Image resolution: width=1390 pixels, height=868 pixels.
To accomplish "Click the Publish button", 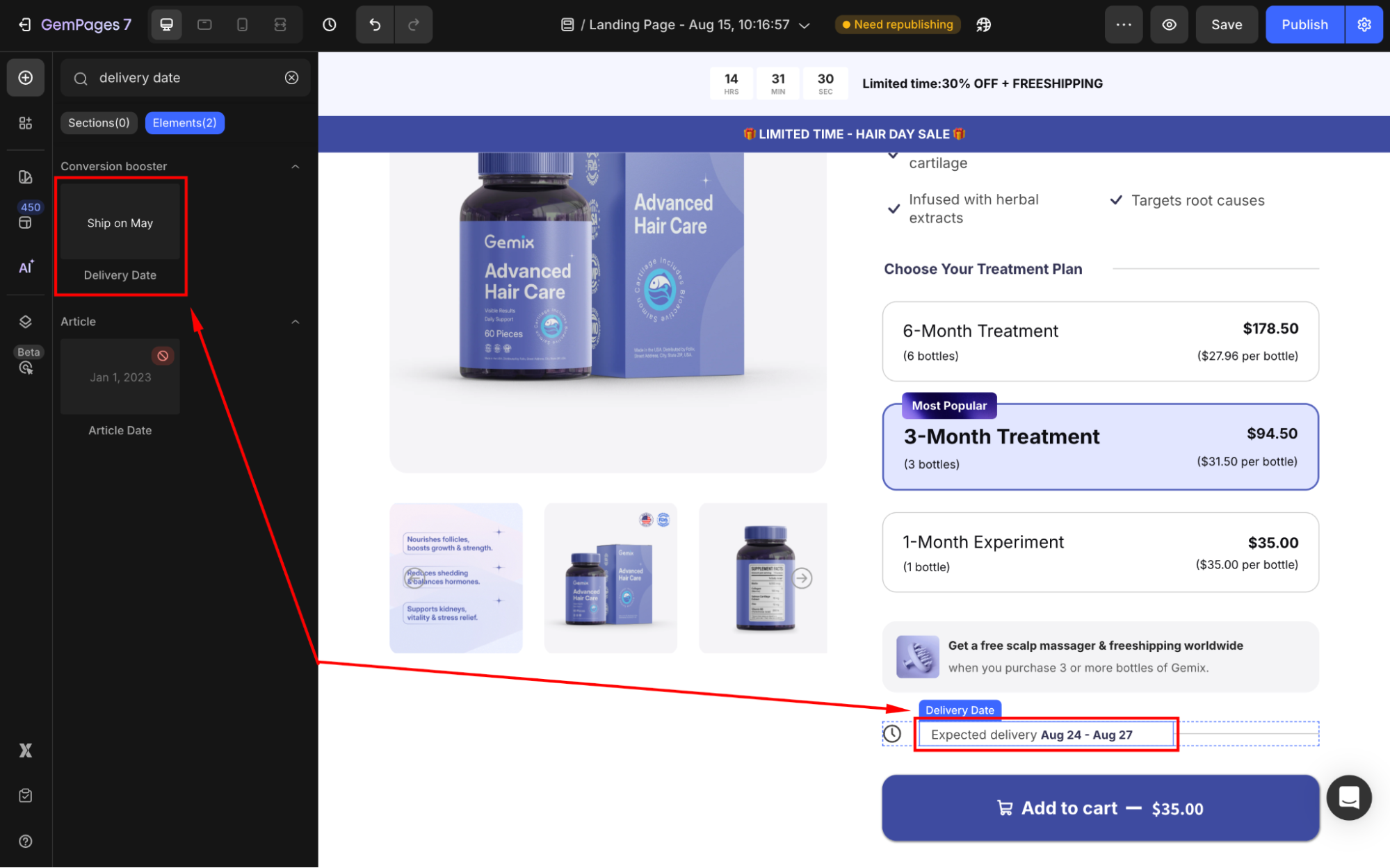I will pyautogui.click(x=1304, y=25).
